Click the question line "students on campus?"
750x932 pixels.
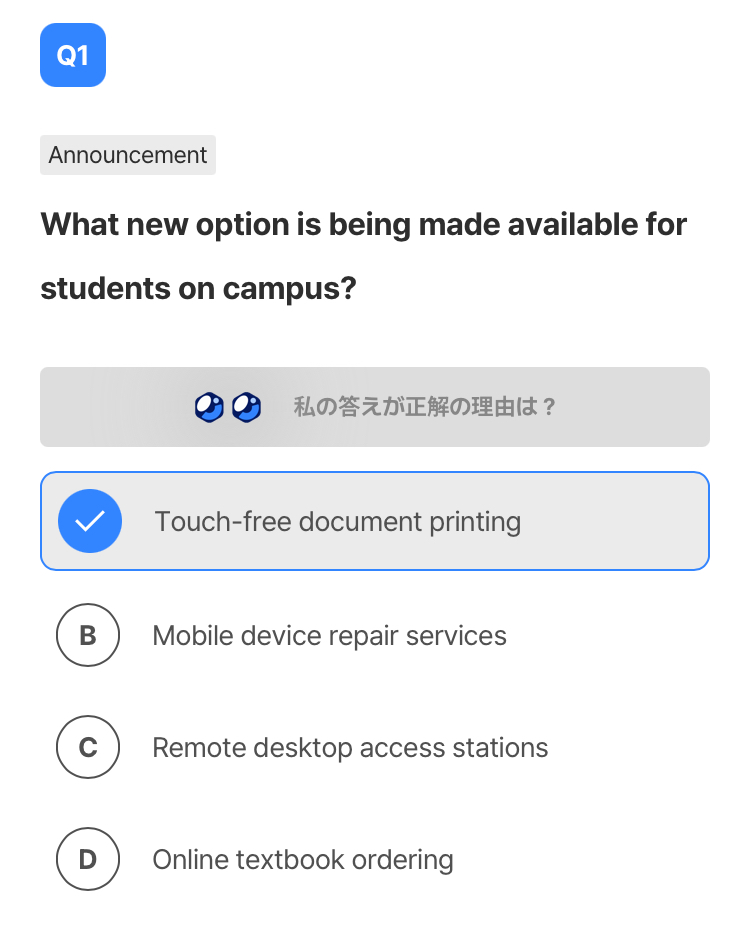coord(198,288)
